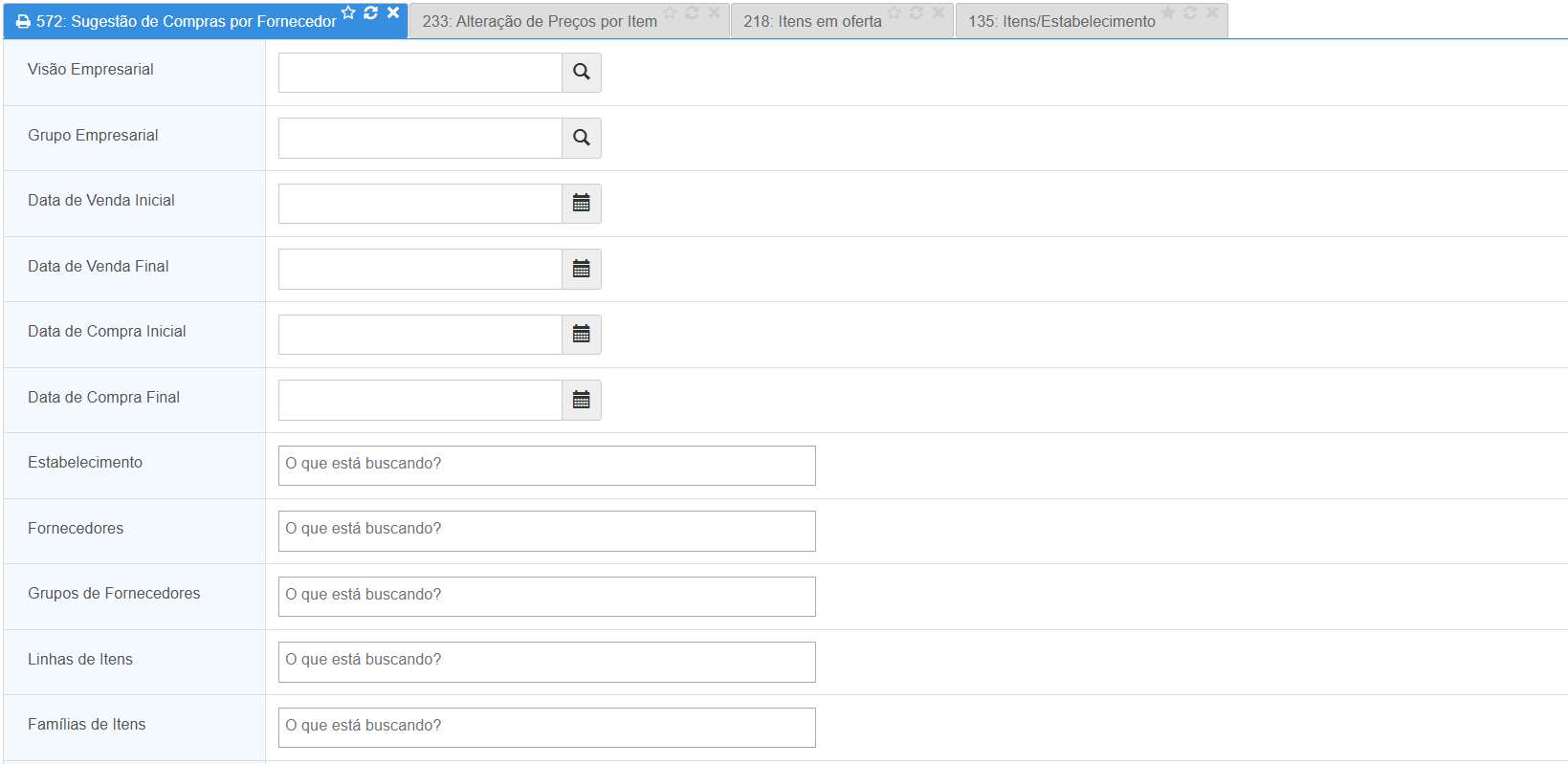Focus the Visão Empresarial input field
Viewport: 1568px width, 764px height.
click(x=420, y=73)
